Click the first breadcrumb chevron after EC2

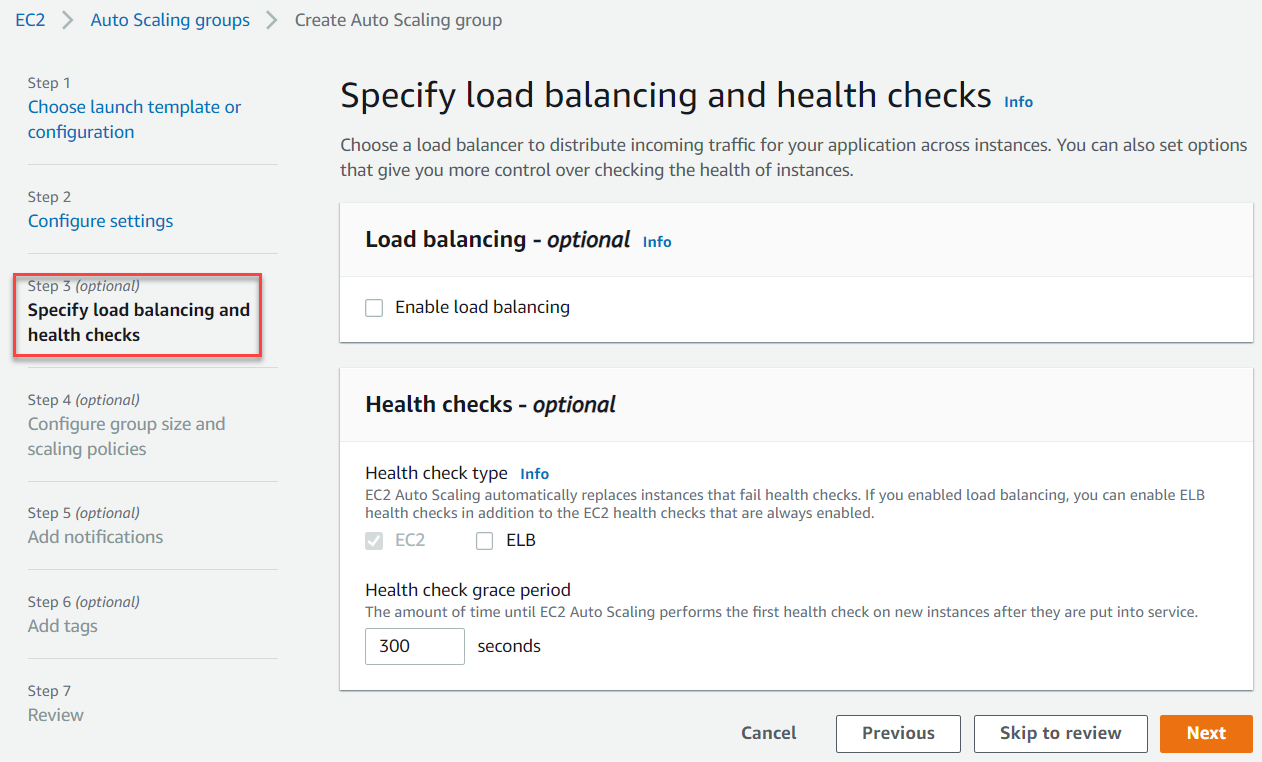[x=68, y=20]
